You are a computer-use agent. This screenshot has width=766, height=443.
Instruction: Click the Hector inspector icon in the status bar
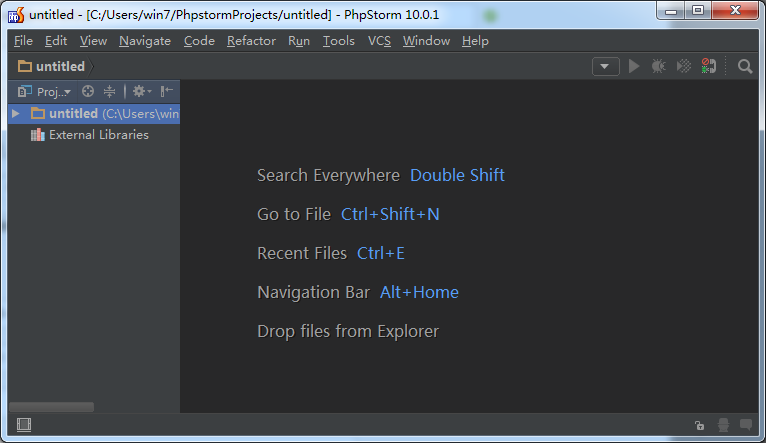pyautogui.click(x=722, y=425)
